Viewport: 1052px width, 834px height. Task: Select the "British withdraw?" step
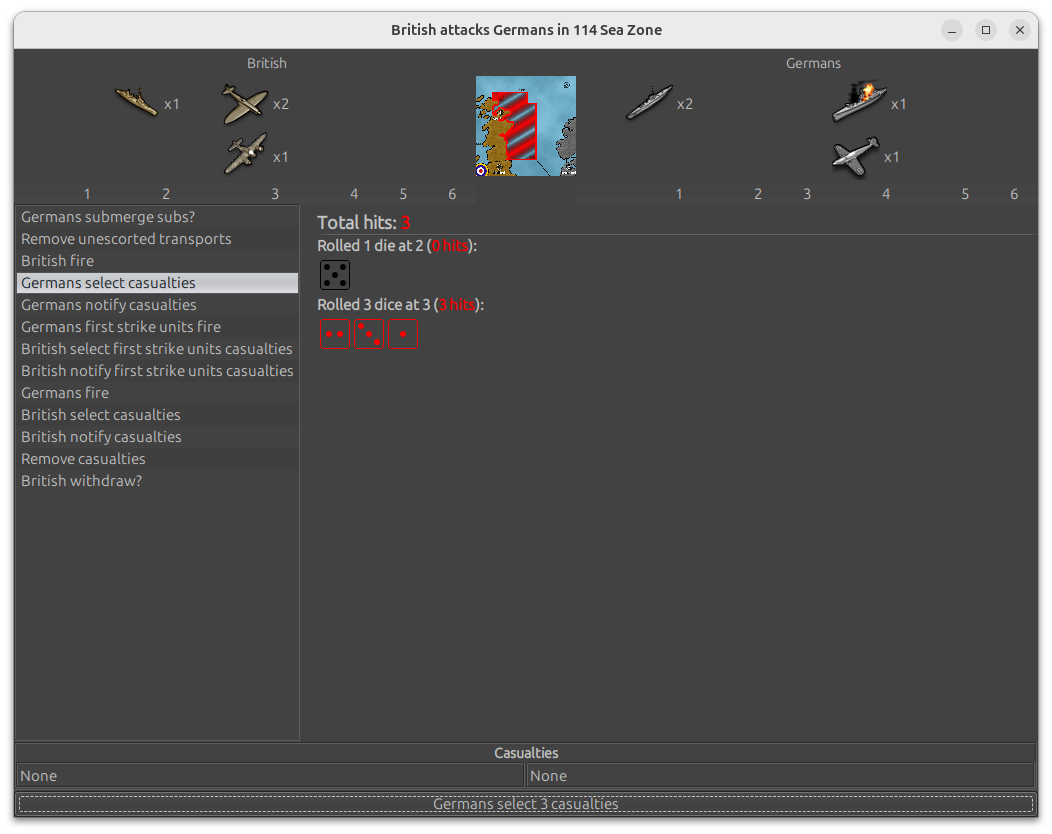pyautogui.click(x=82, y=481)
